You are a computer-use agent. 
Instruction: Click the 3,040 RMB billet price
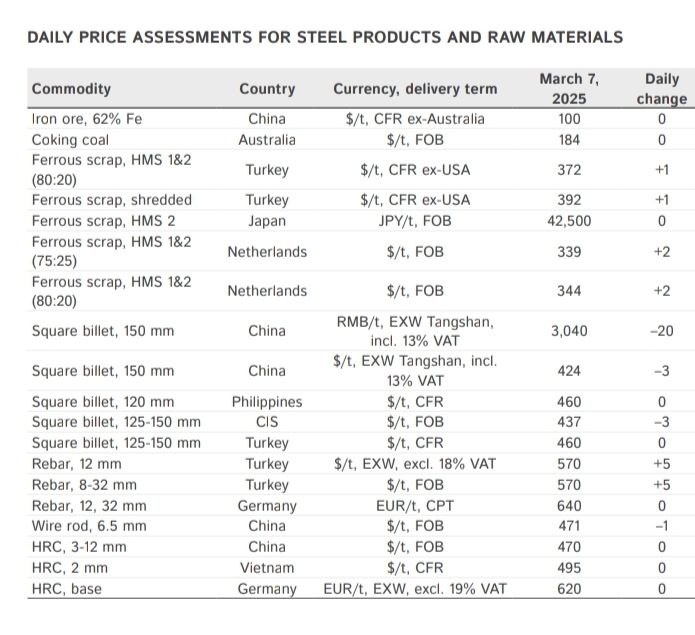tap(569, 331)
